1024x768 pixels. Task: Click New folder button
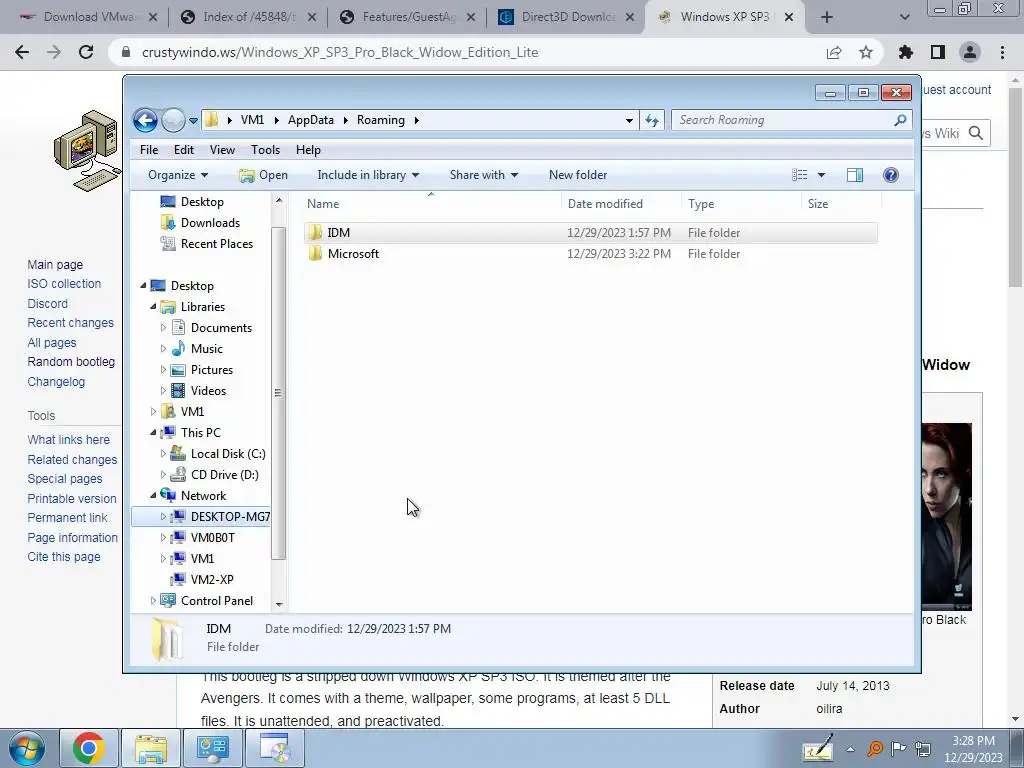click(x=578, y=175)
